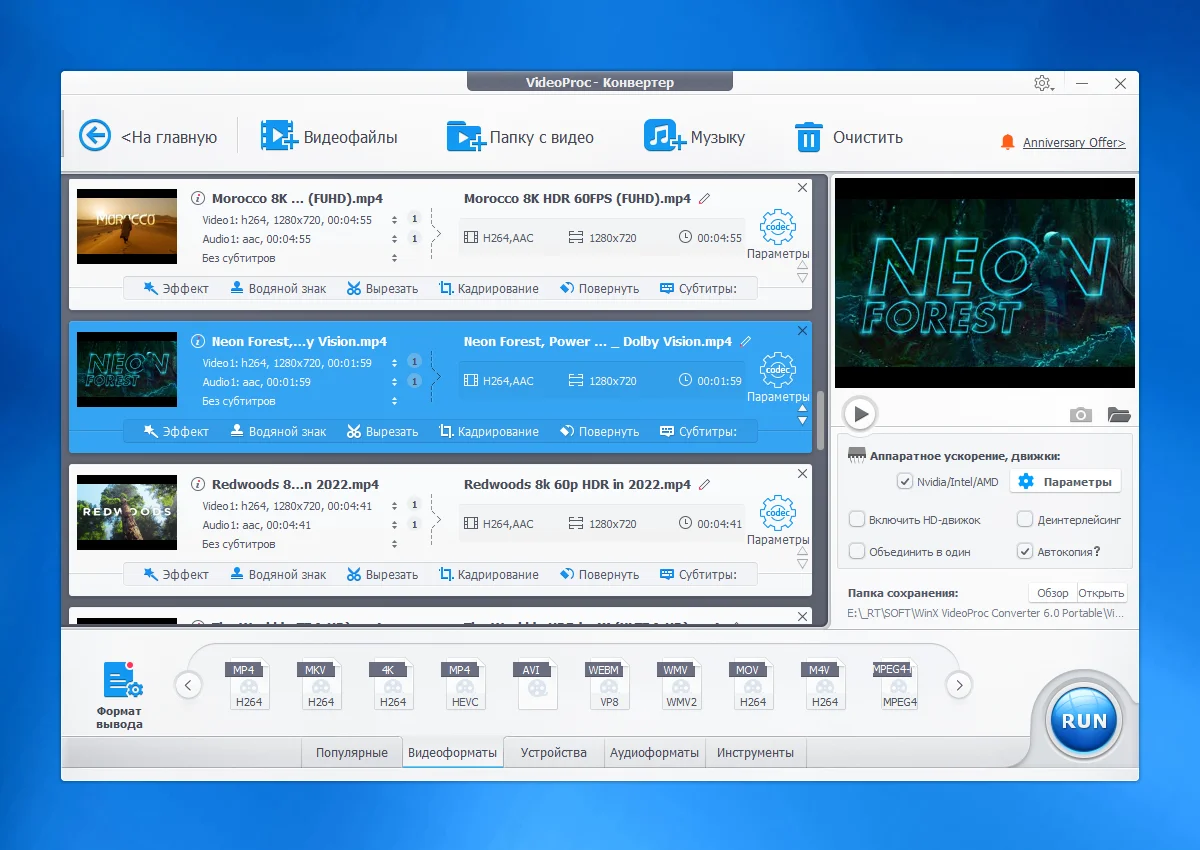Add music using the Музыку icon
Screen dimensions: 1200x850
(664, 137)
